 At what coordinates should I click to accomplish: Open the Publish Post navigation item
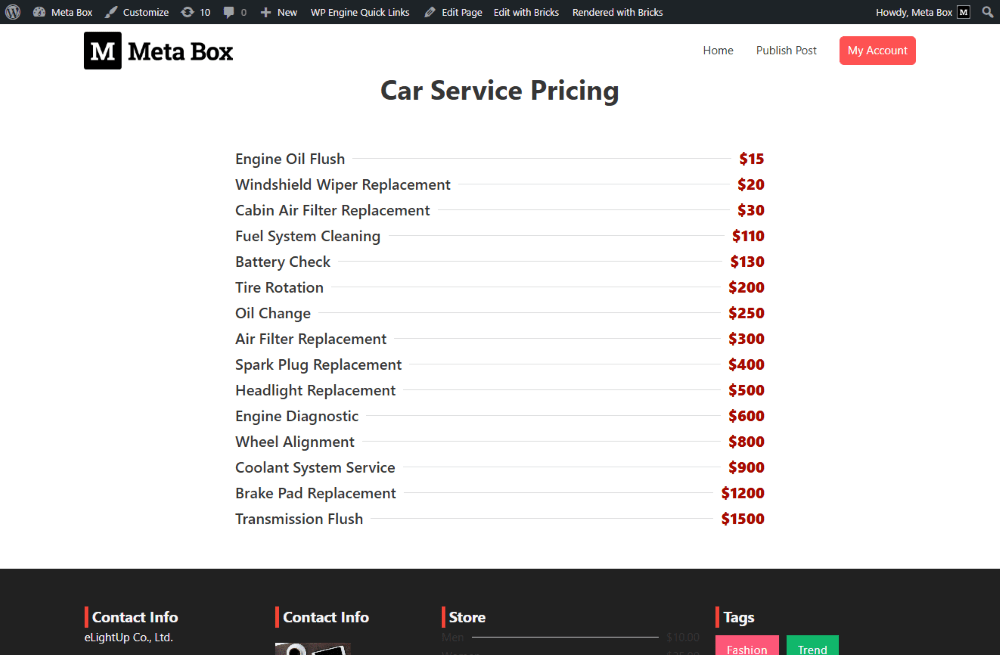786,50
